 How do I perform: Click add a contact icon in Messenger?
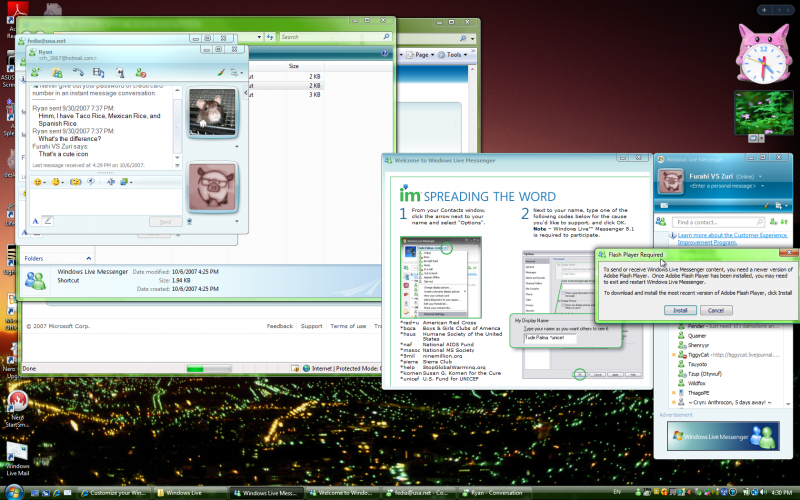tap(773, 222)
